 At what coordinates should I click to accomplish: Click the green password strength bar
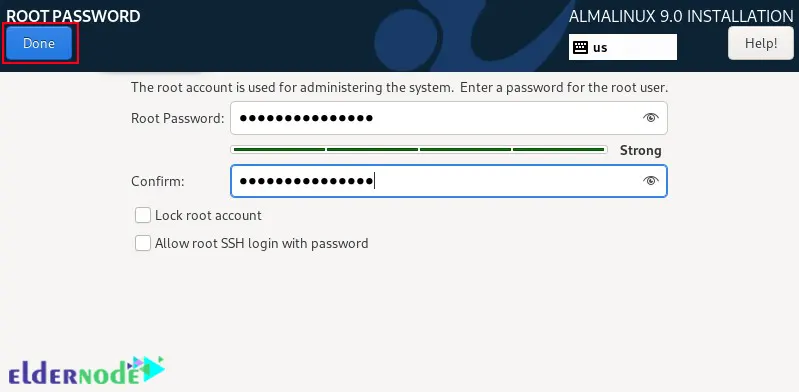(x=419, y=150)
